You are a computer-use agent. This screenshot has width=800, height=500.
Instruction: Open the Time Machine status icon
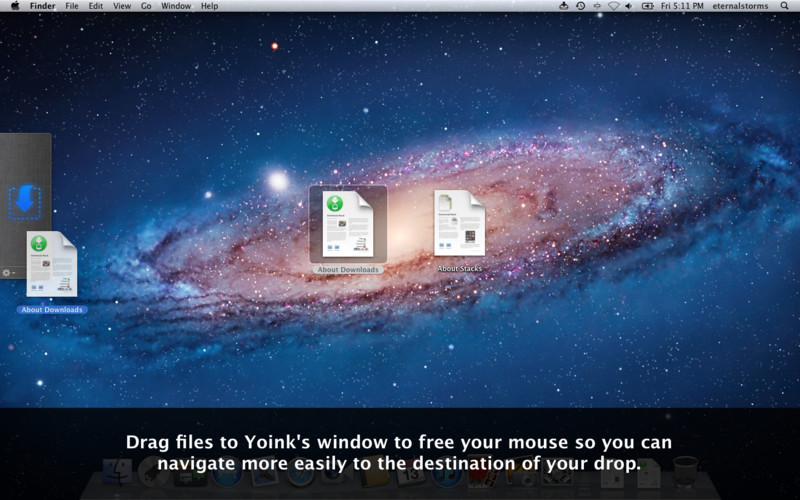point(580,6)
